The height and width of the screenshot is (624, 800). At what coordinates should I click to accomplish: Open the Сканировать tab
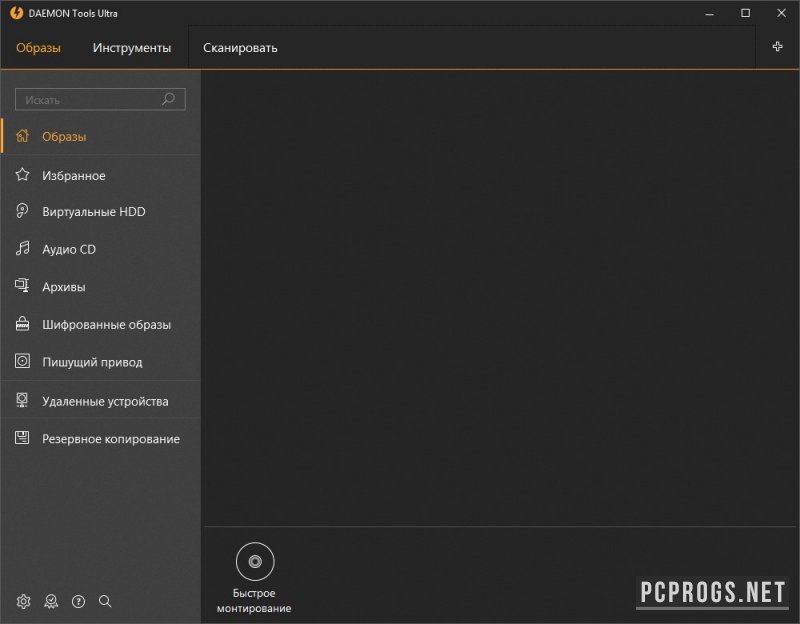pyautogui.click(x=240, y=48)
